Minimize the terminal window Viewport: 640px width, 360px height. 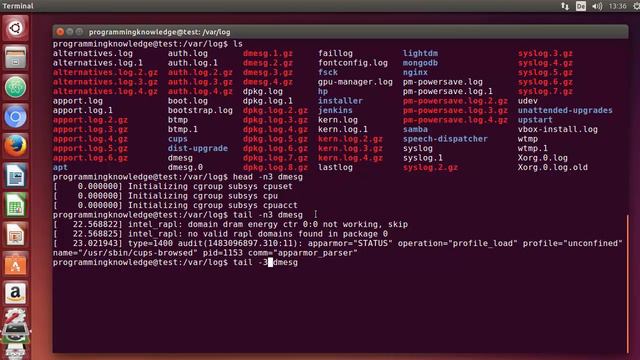[x=70, y=32]
